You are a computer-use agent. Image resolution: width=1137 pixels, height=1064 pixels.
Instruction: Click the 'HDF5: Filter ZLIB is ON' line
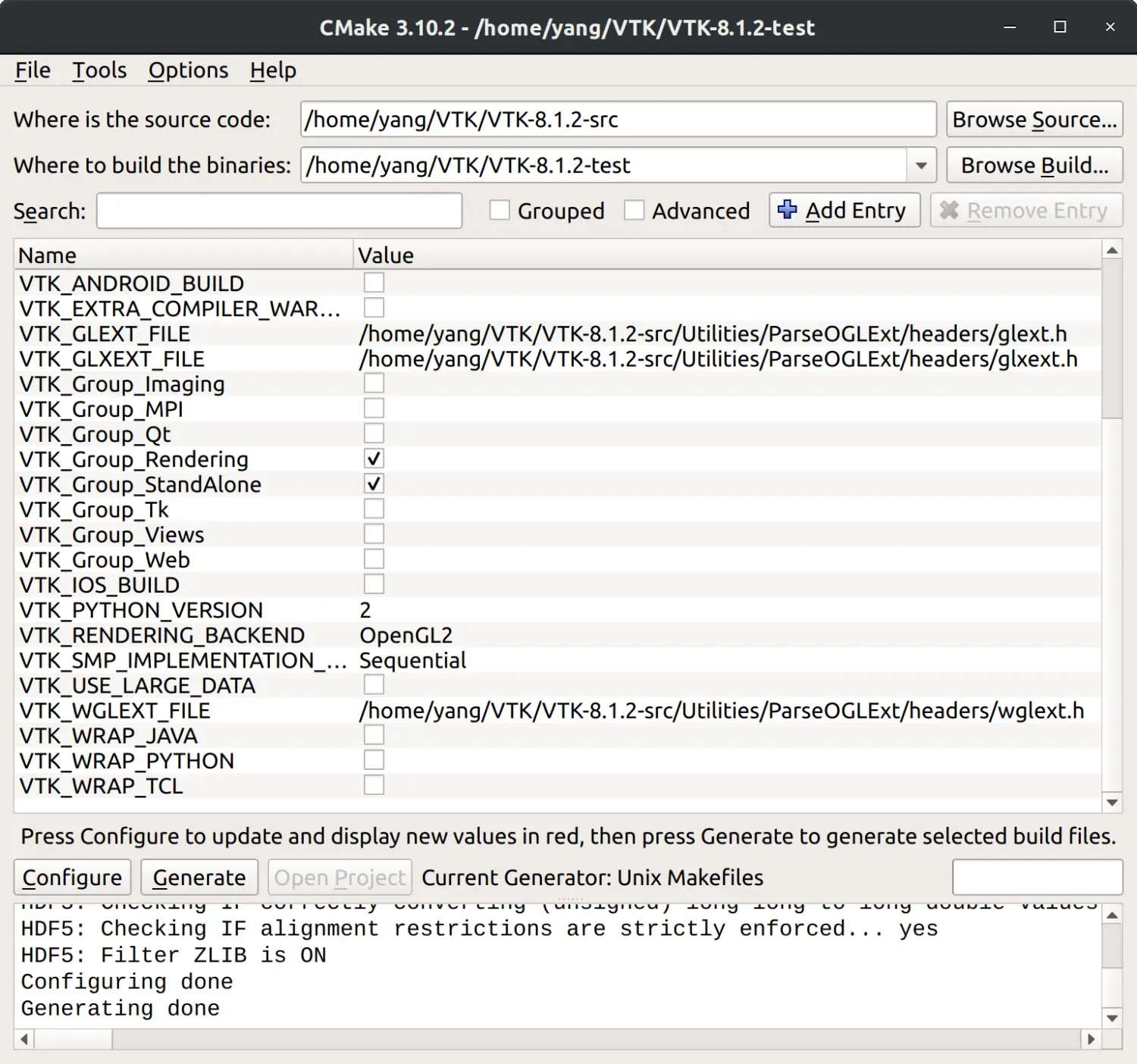[174, 955]
